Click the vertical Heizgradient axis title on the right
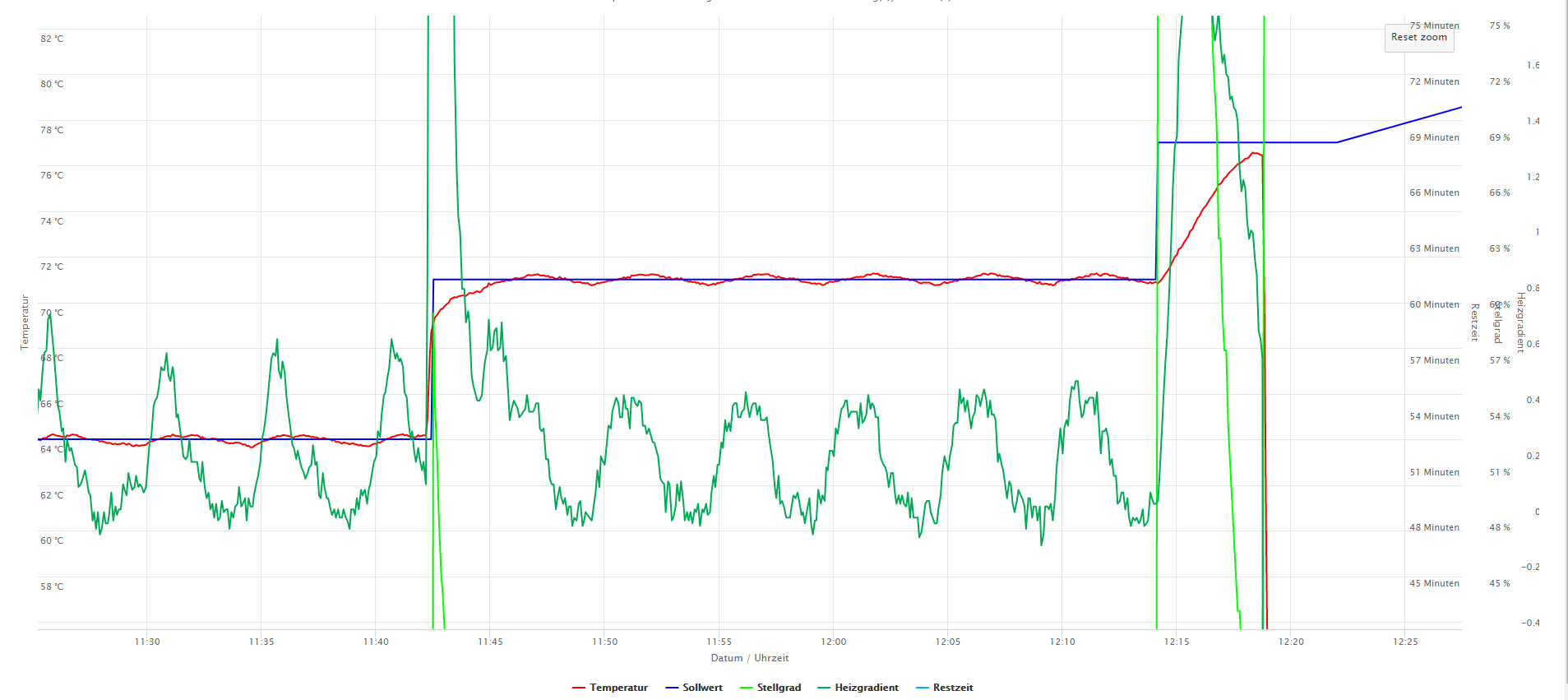The image size is (1568, 700). (x=1520, y=322)
